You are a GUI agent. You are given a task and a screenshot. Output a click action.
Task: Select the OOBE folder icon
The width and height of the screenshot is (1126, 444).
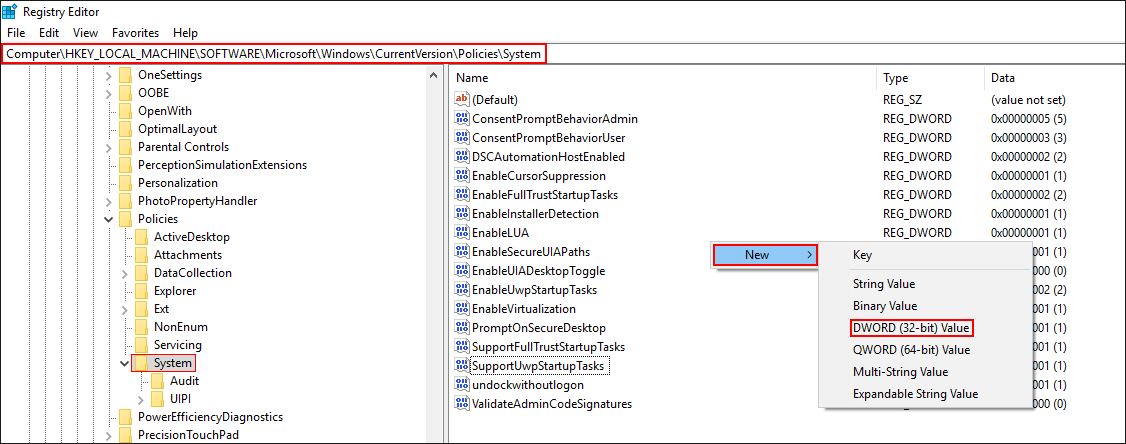[126, 93]
